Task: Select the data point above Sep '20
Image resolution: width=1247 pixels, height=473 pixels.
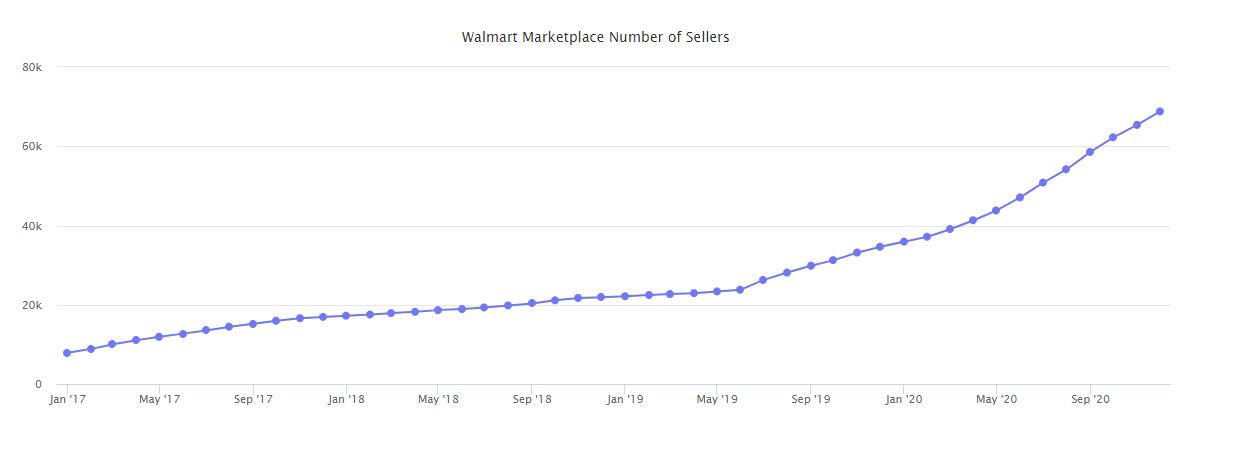Action: [x=1089, y=152]
